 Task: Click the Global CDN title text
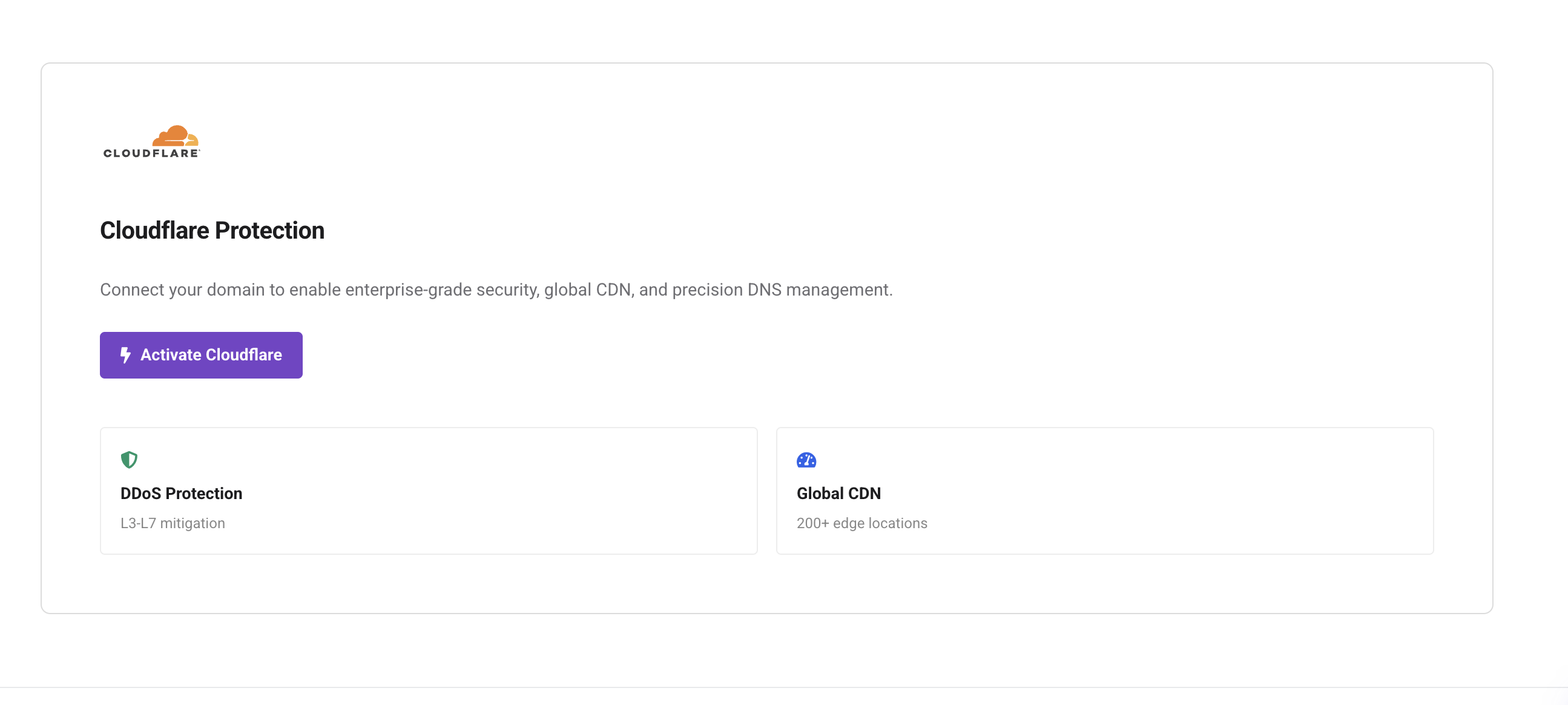click(838, 493)
